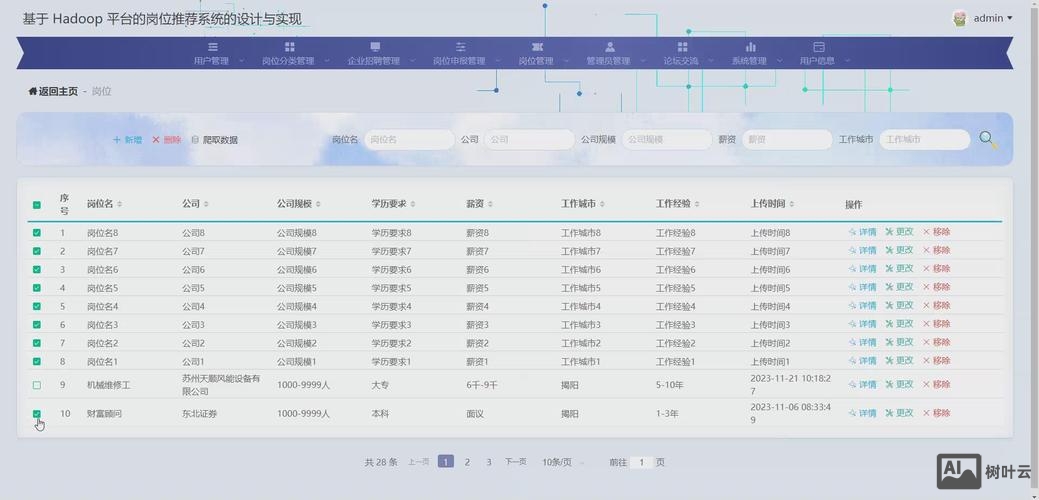Expand the 管理员管理 chevron
The width and height of the screenshot is (1039, 500).
[x=643, y=61]
